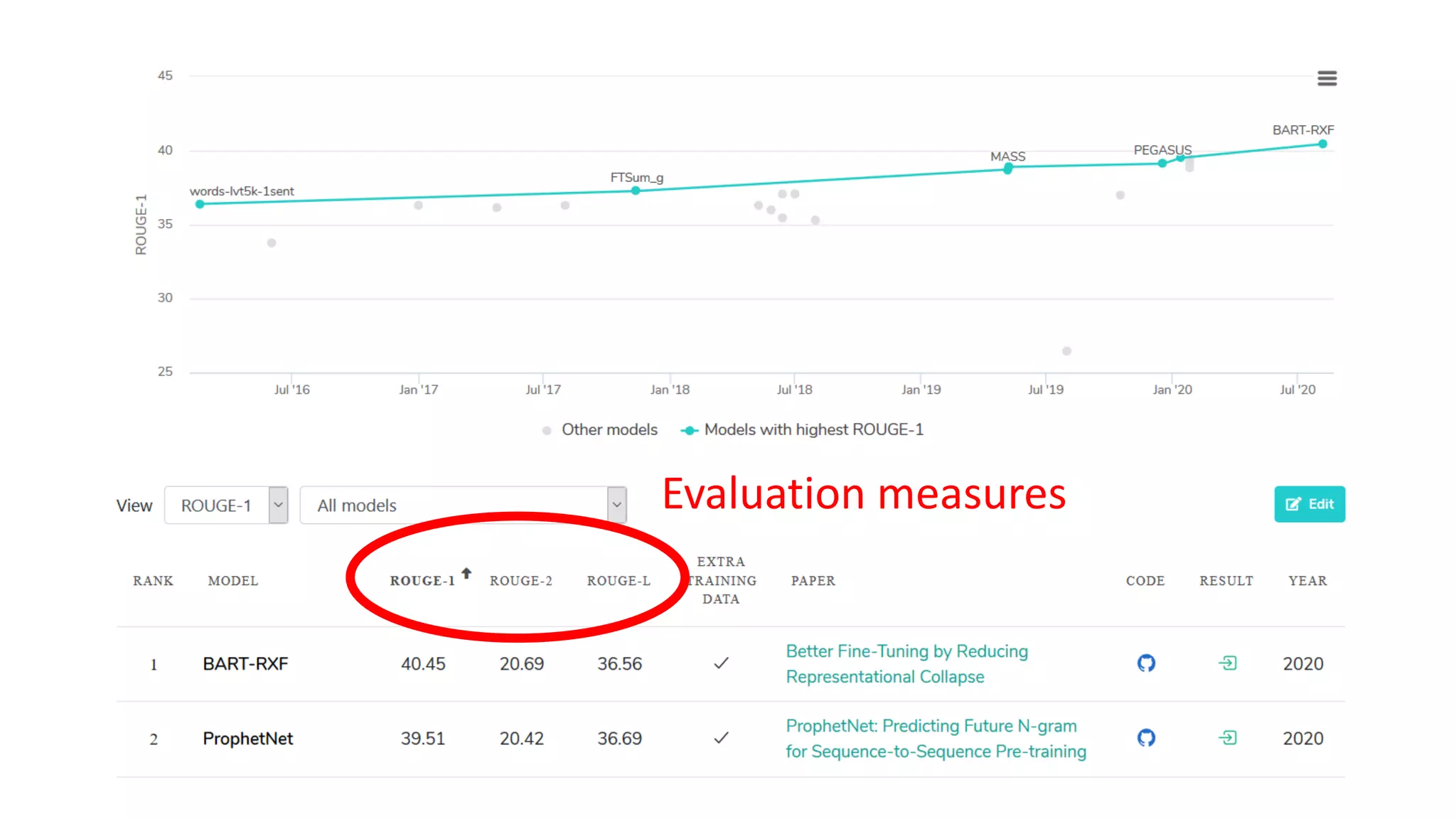The image size is (1456, 819).
Task: Click the MASS data point on chart
Action: pos(1008,168)
